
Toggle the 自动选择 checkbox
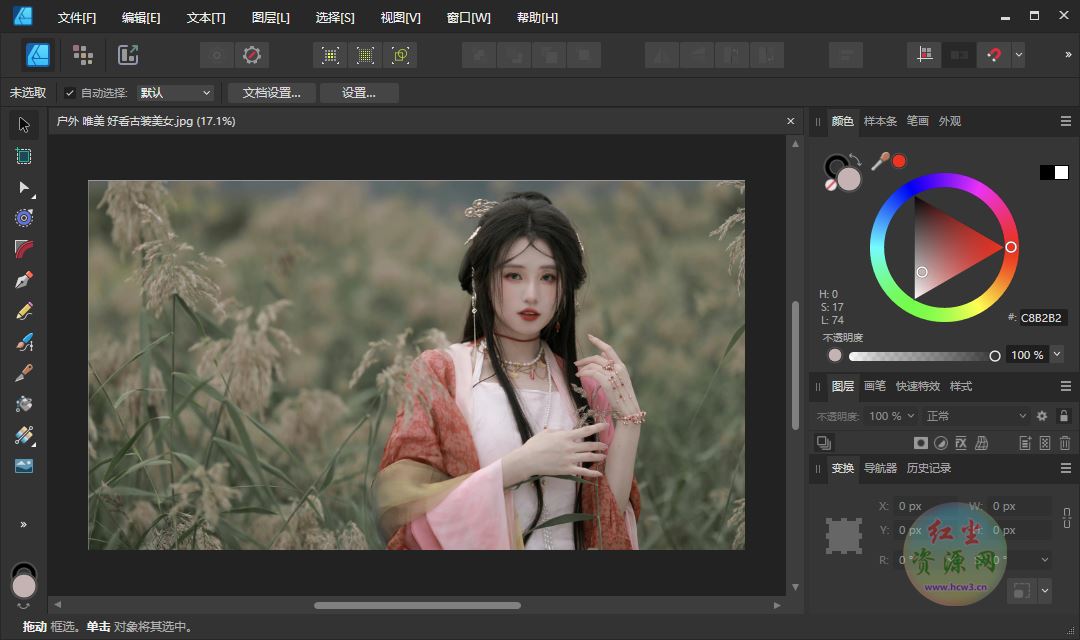point(70,93)
